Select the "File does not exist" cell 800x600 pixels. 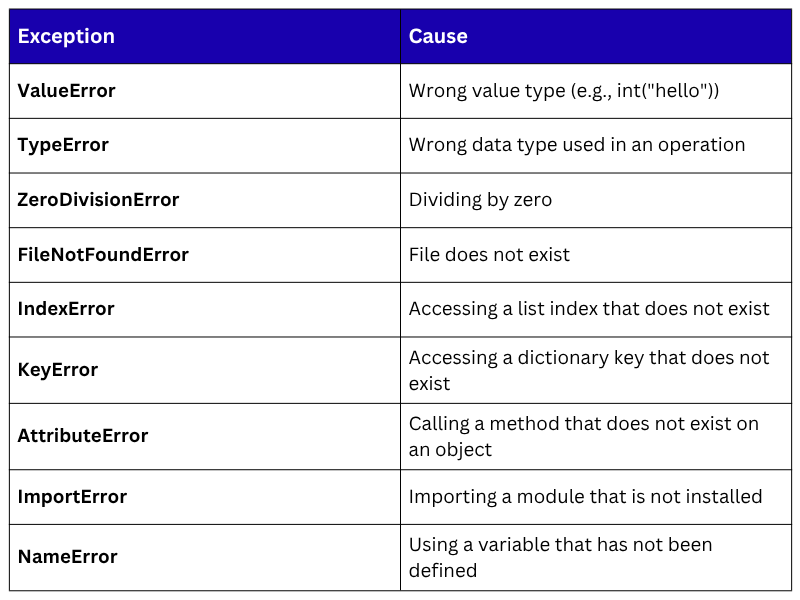click(x=489, y=255)
